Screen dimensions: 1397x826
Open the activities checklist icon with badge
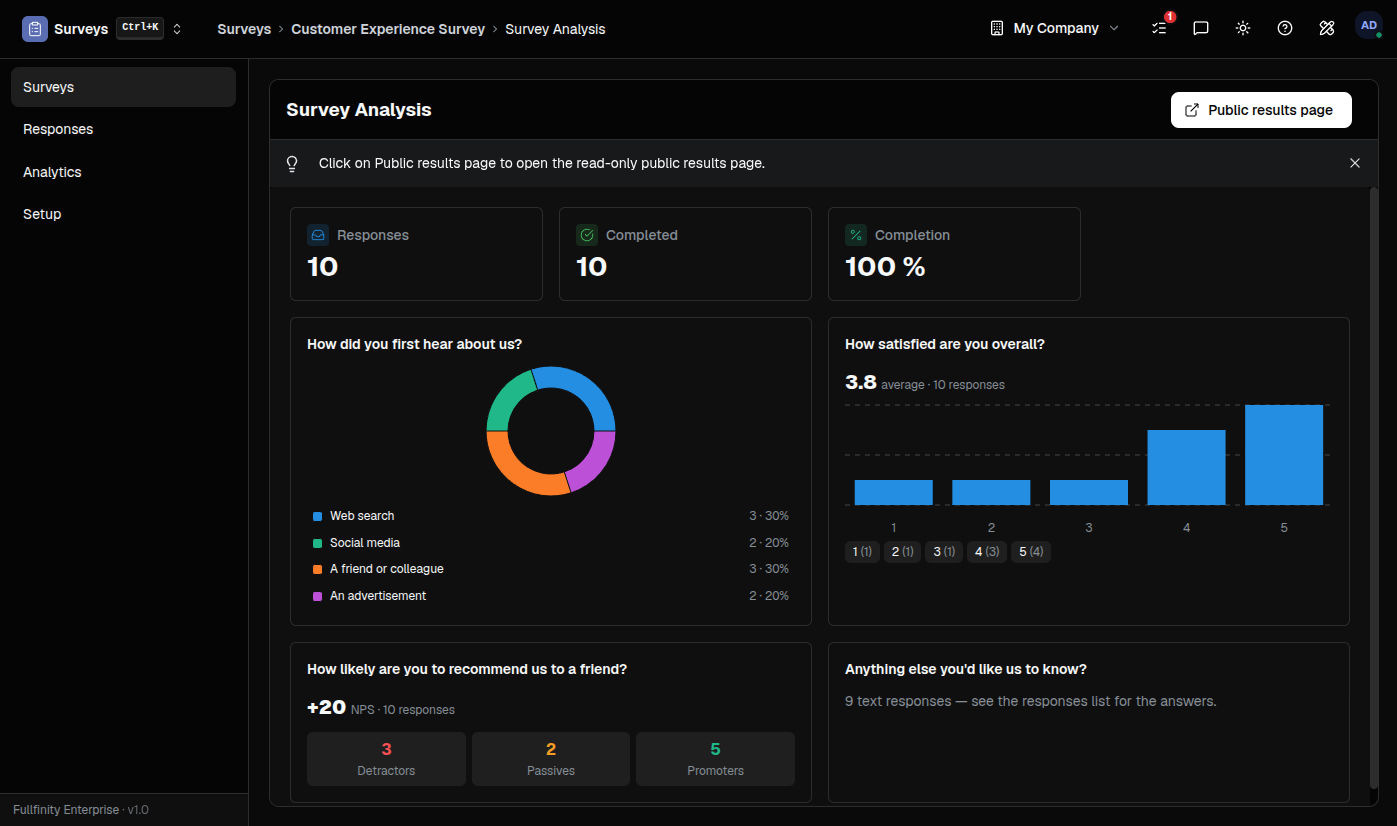point(1160,28)
